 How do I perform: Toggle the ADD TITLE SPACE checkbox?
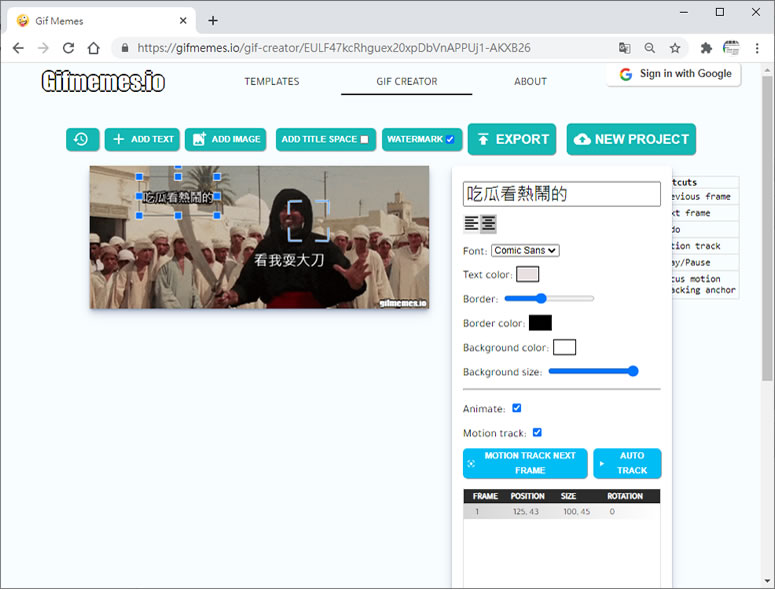tap(364, 139)
